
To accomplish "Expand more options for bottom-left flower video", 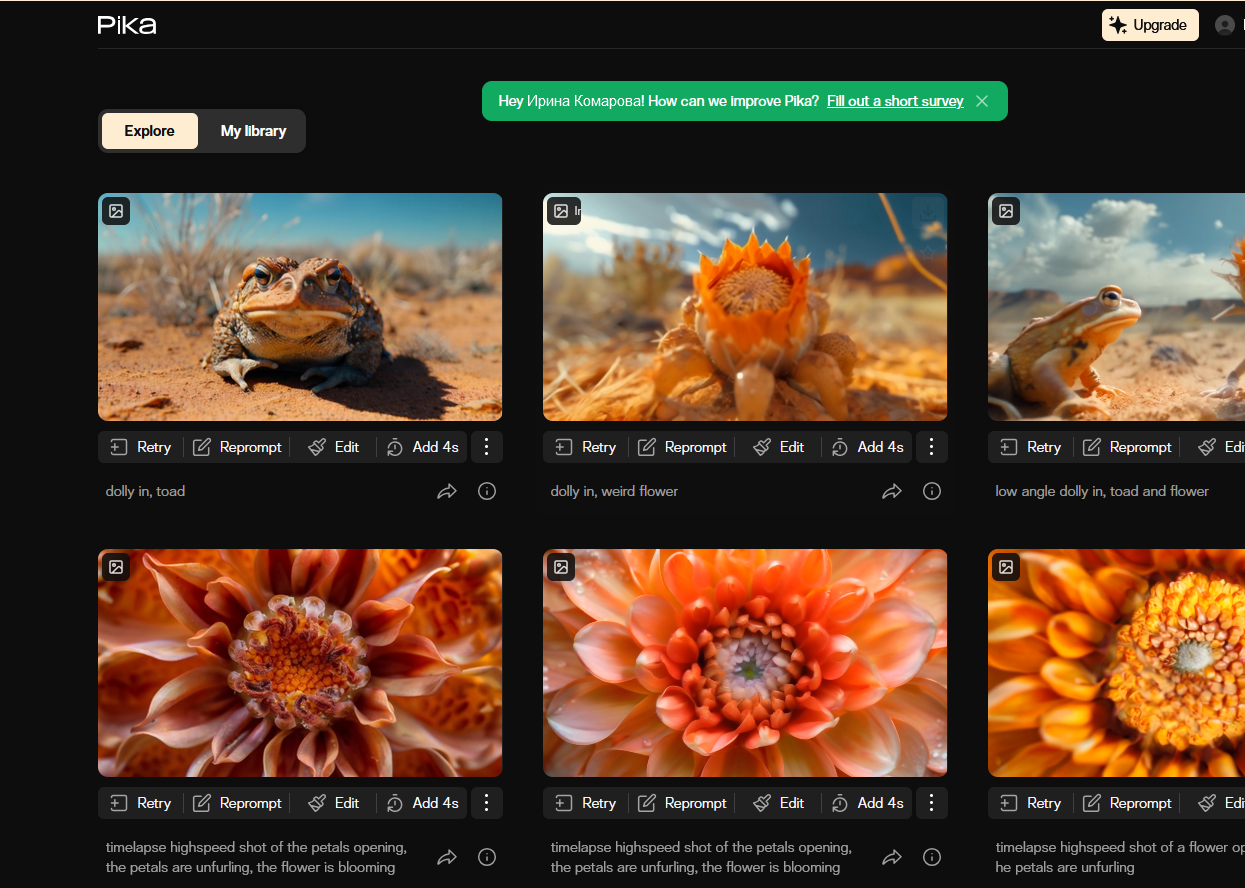I will coord(487,803).
